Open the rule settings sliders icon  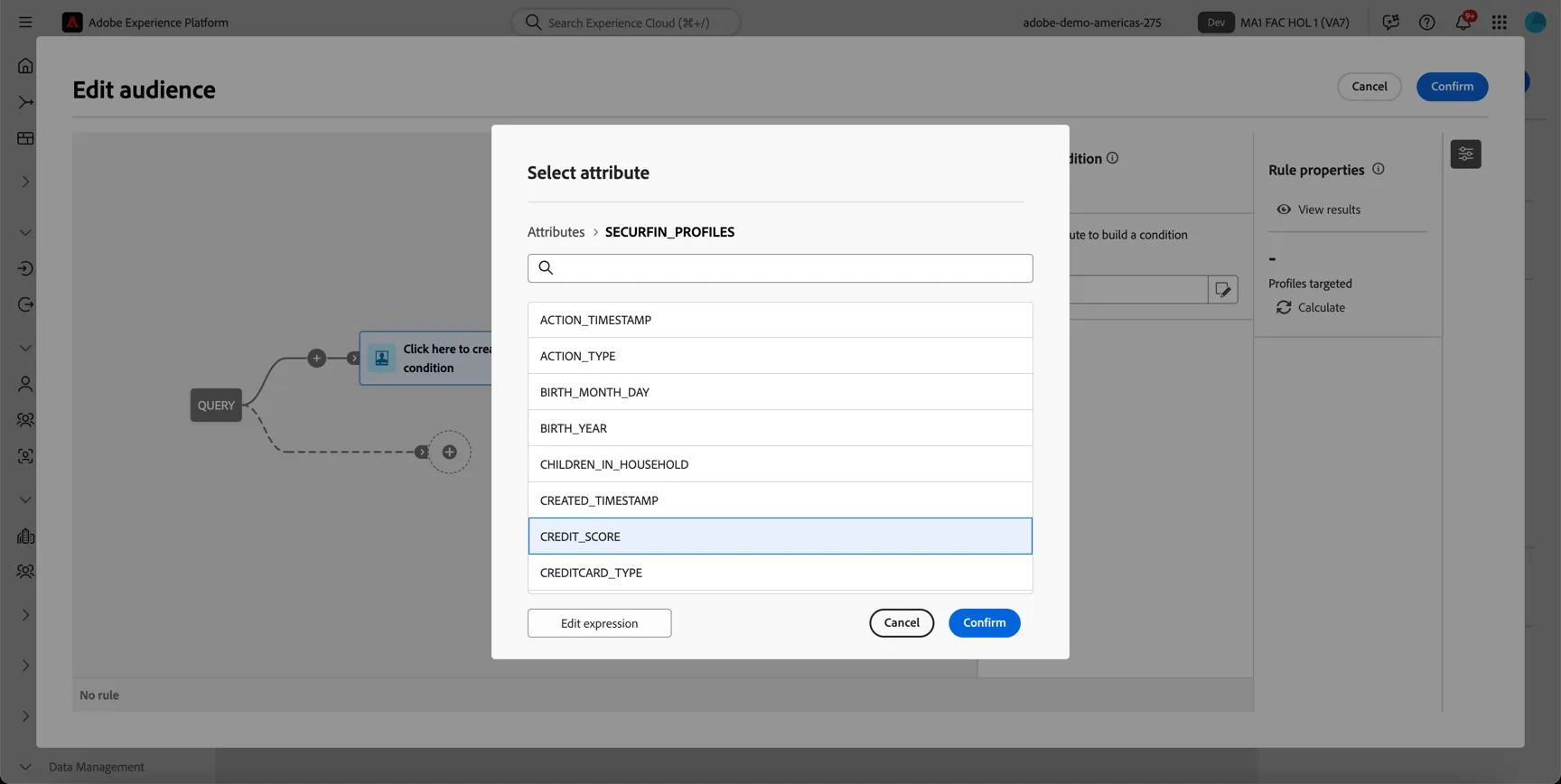(1465, 154)
